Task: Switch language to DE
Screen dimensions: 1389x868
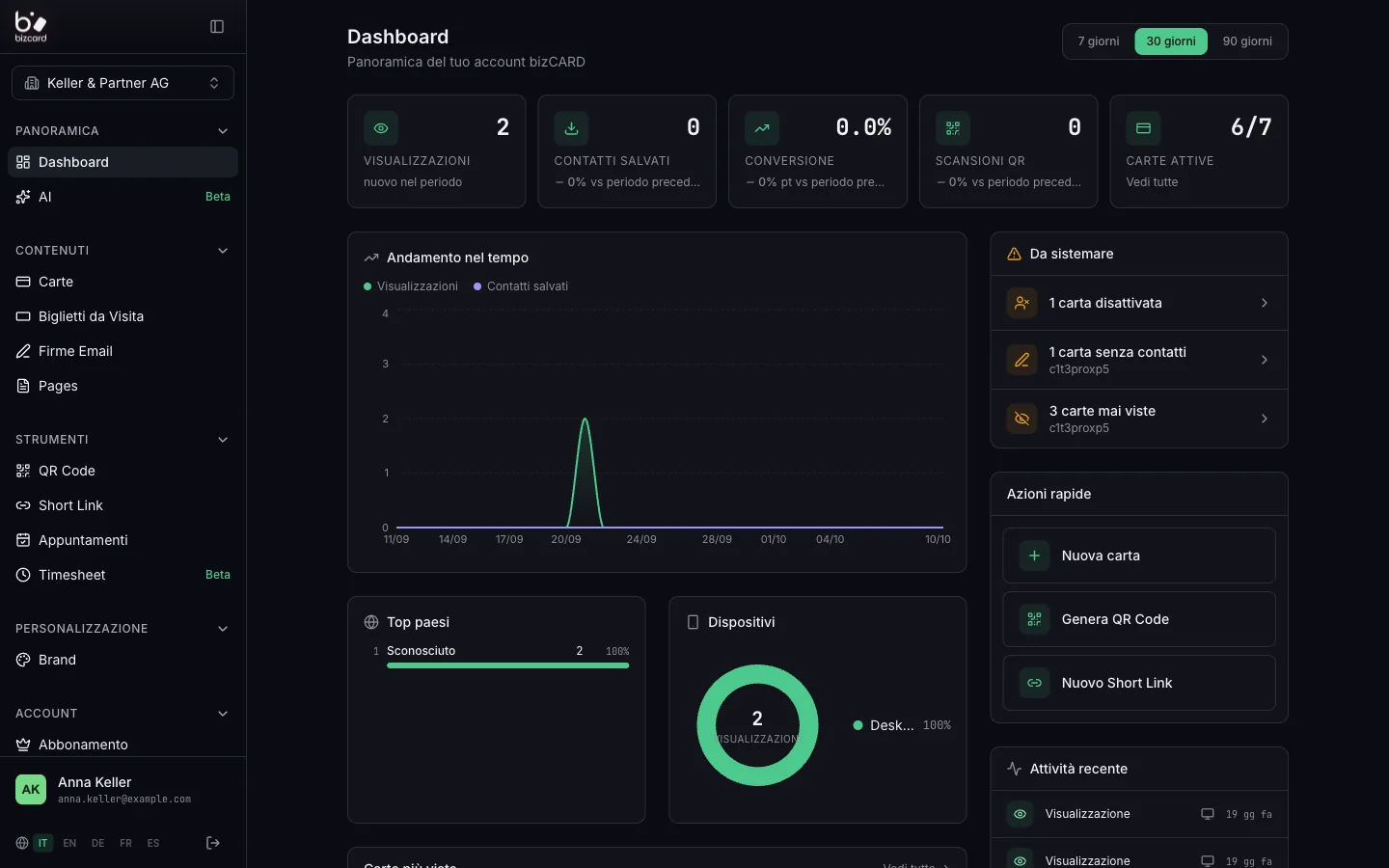Action: click(97, 843)
